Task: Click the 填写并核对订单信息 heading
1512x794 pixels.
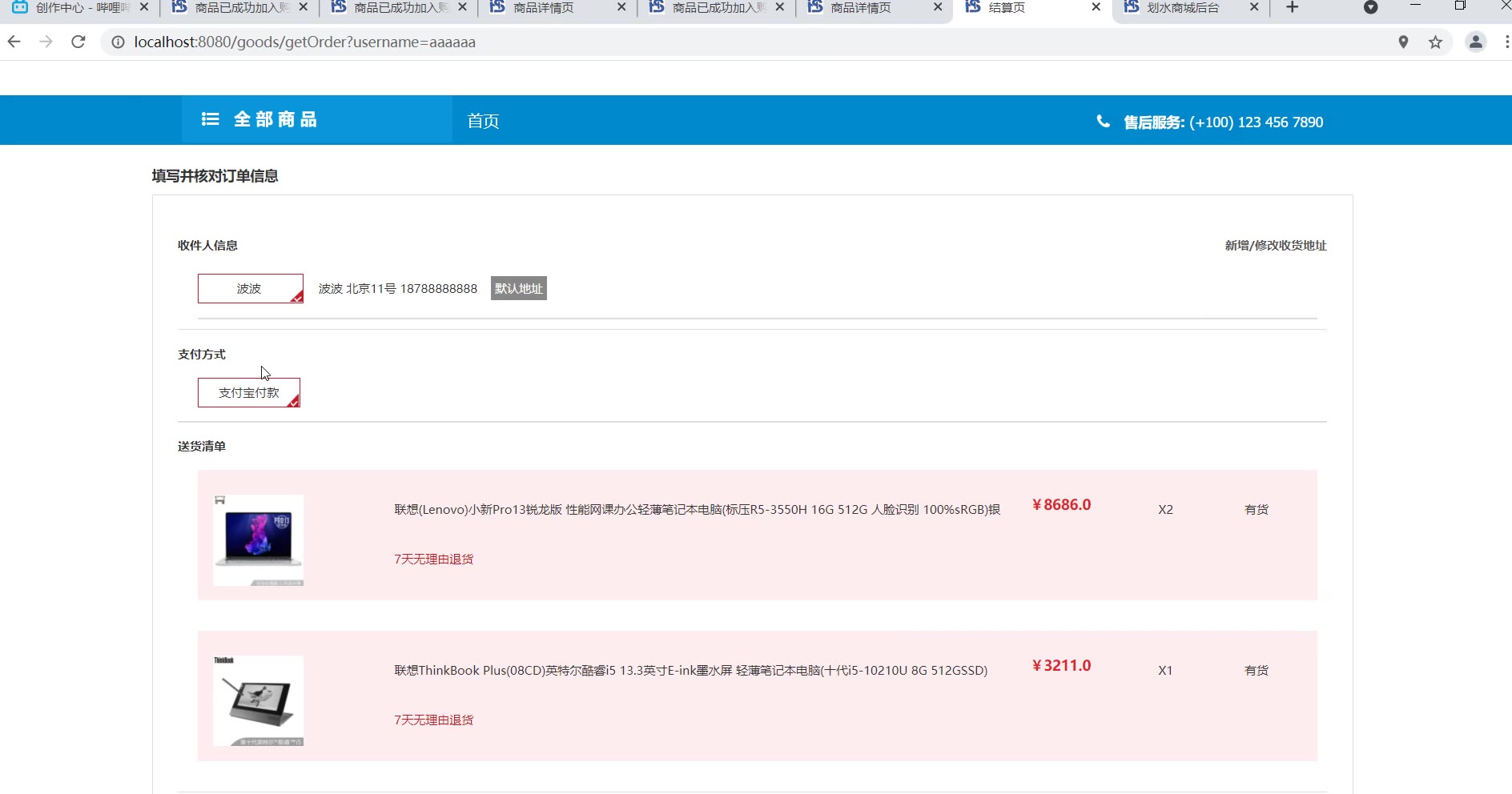Action: coord(215,176)
